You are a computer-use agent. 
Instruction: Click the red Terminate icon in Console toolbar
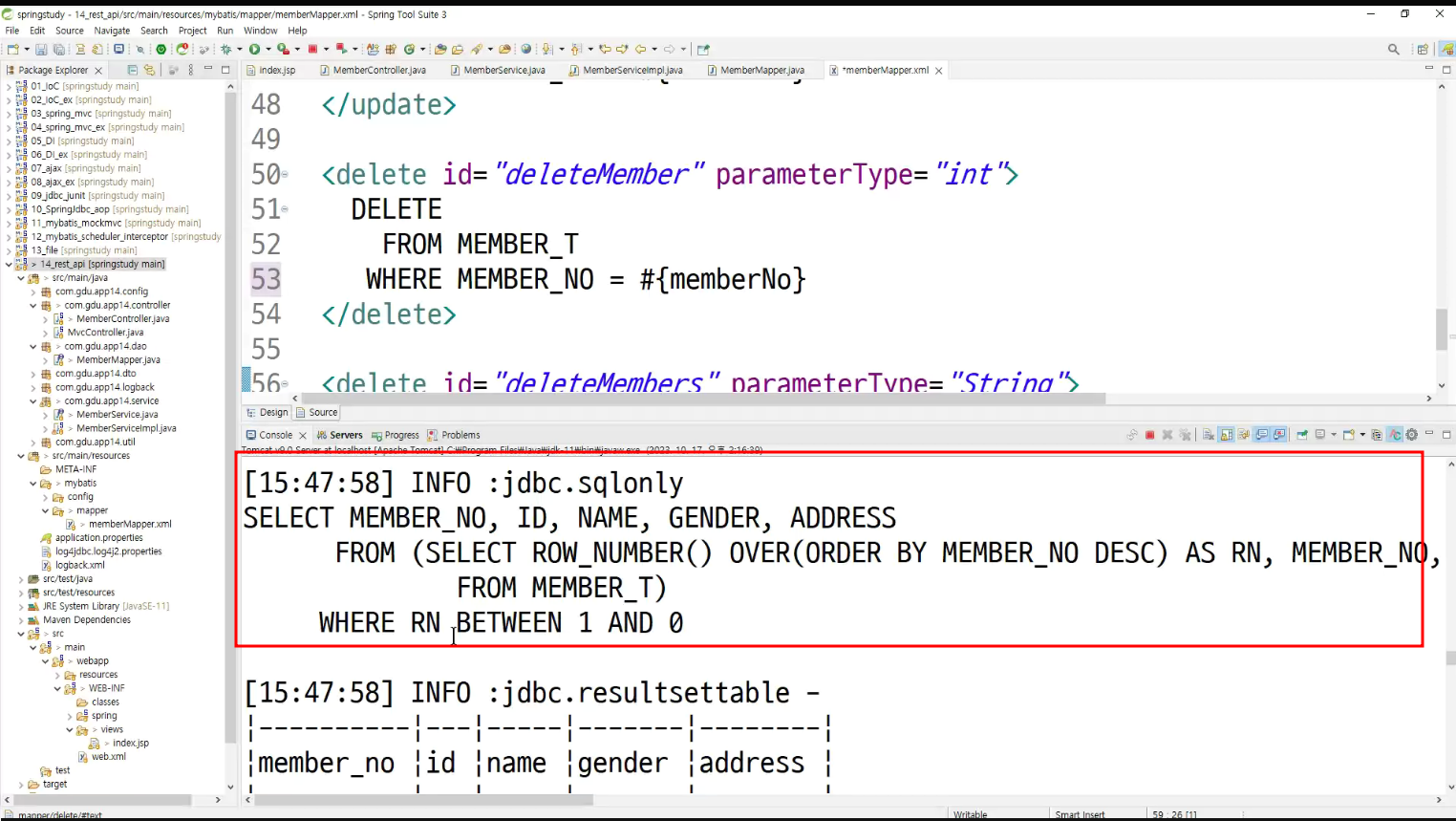(1150, 435)
